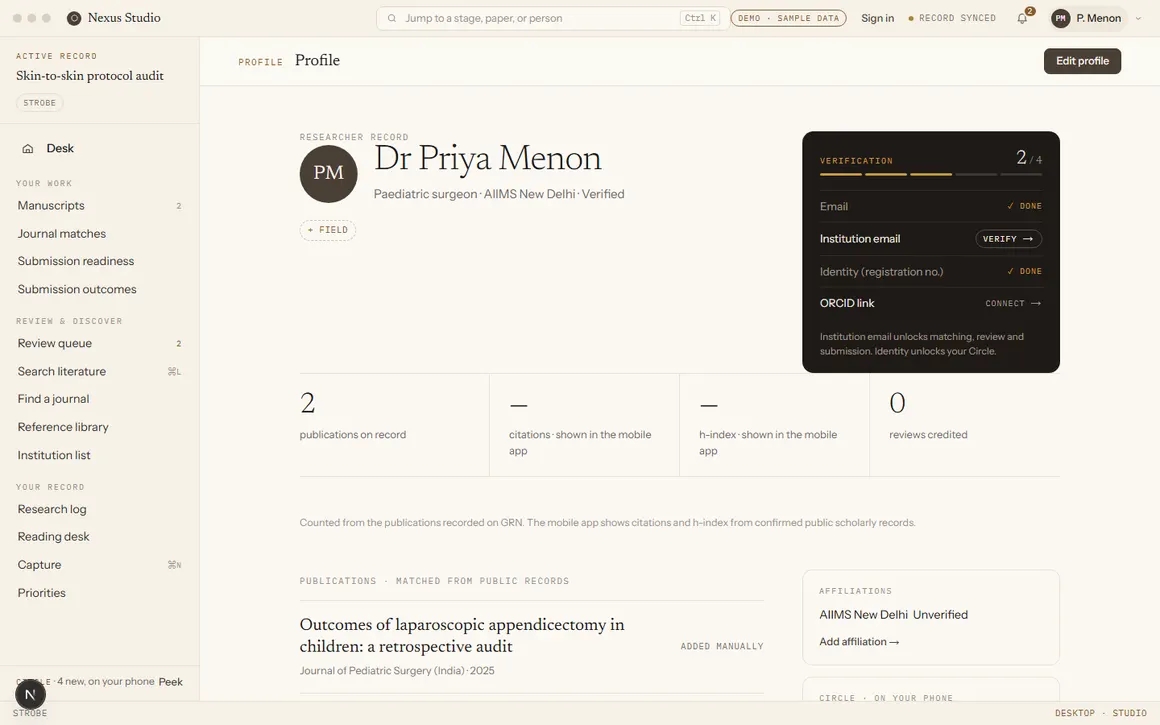Click the citations stat cell

coord(584,425)
